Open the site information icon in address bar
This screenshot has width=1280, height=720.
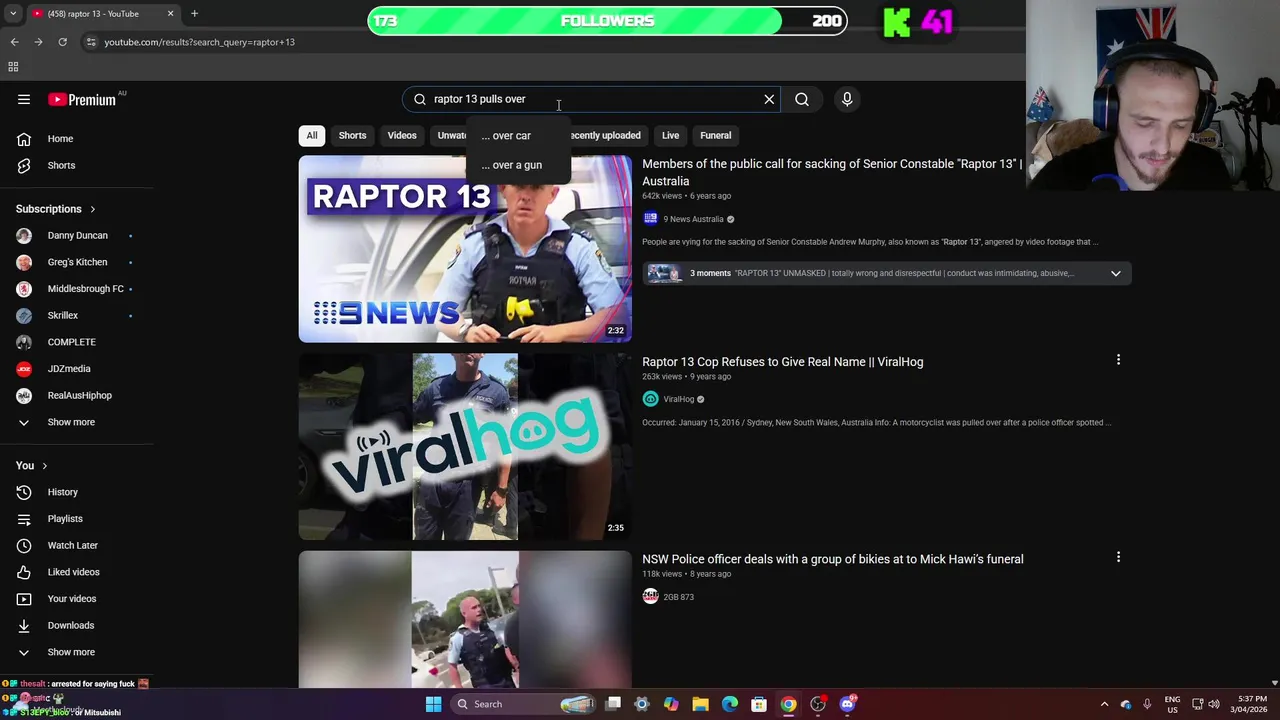pyautogui.click(x=91, y=42)
